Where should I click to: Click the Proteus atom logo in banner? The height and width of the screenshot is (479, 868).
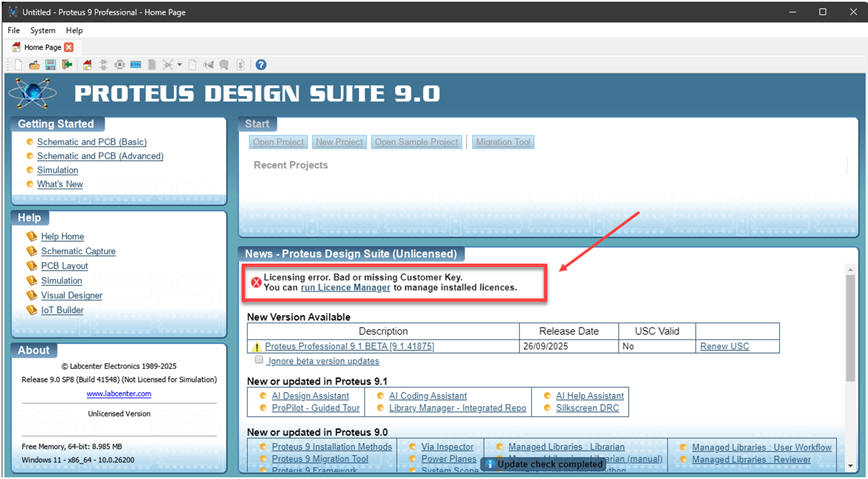click(33, 93)
